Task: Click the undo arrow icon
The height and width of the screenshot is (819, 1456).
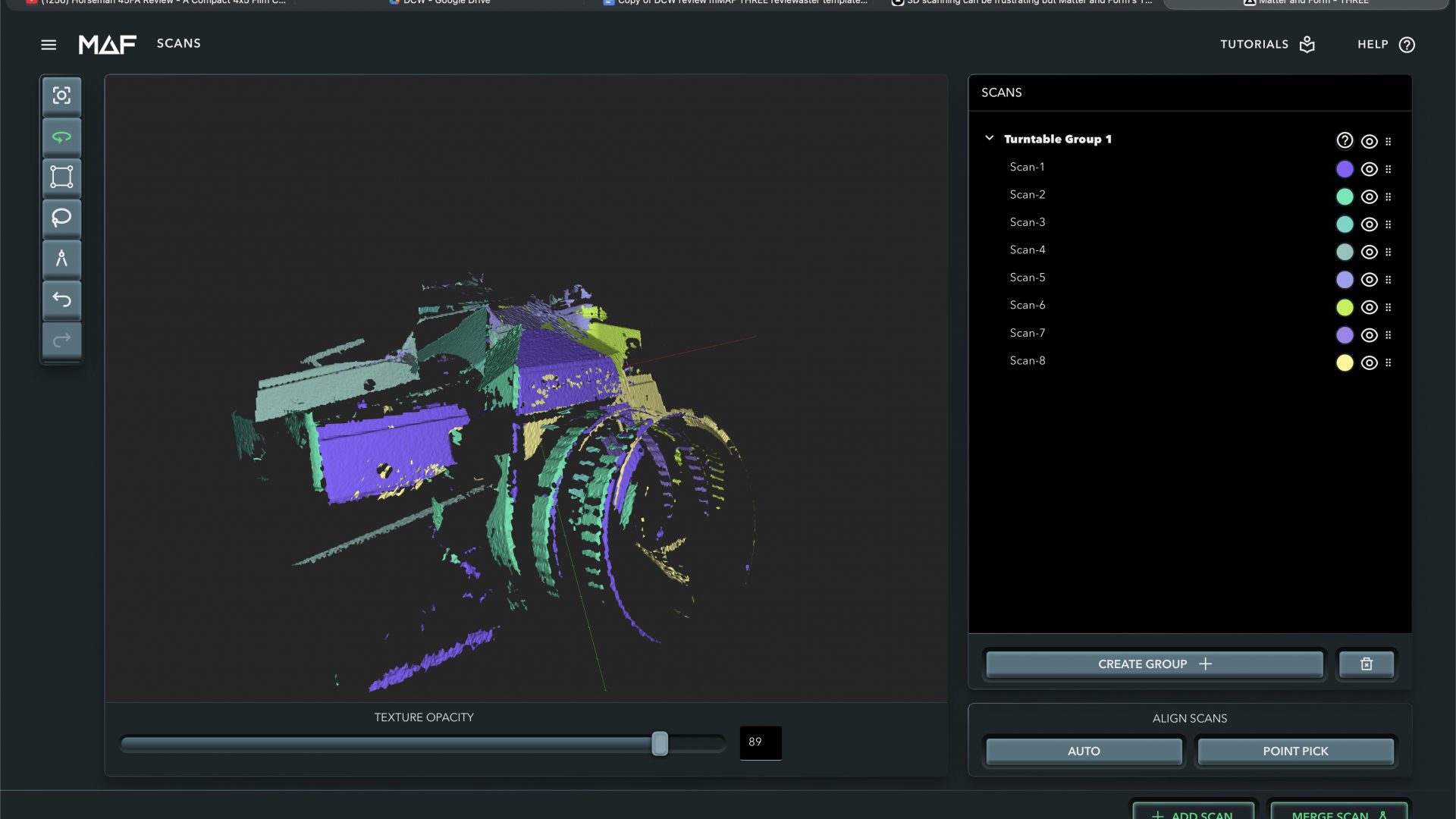Action: tap(61, 300)
